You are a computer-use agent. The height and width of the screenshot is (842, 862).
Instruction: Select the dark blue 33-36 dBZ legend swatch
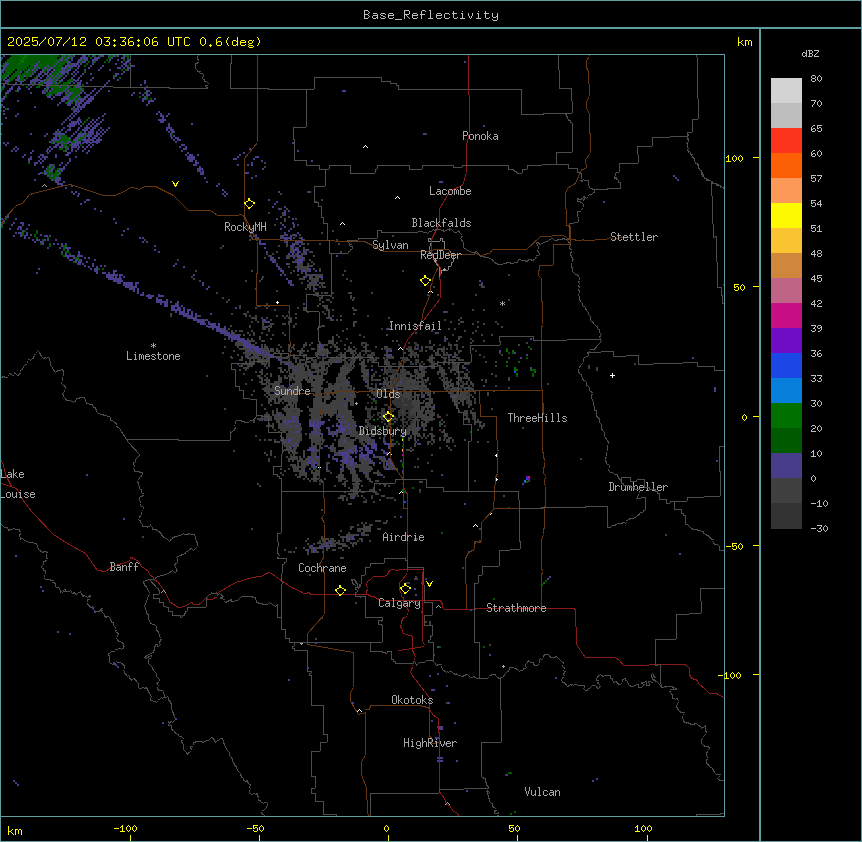(786, 365)
